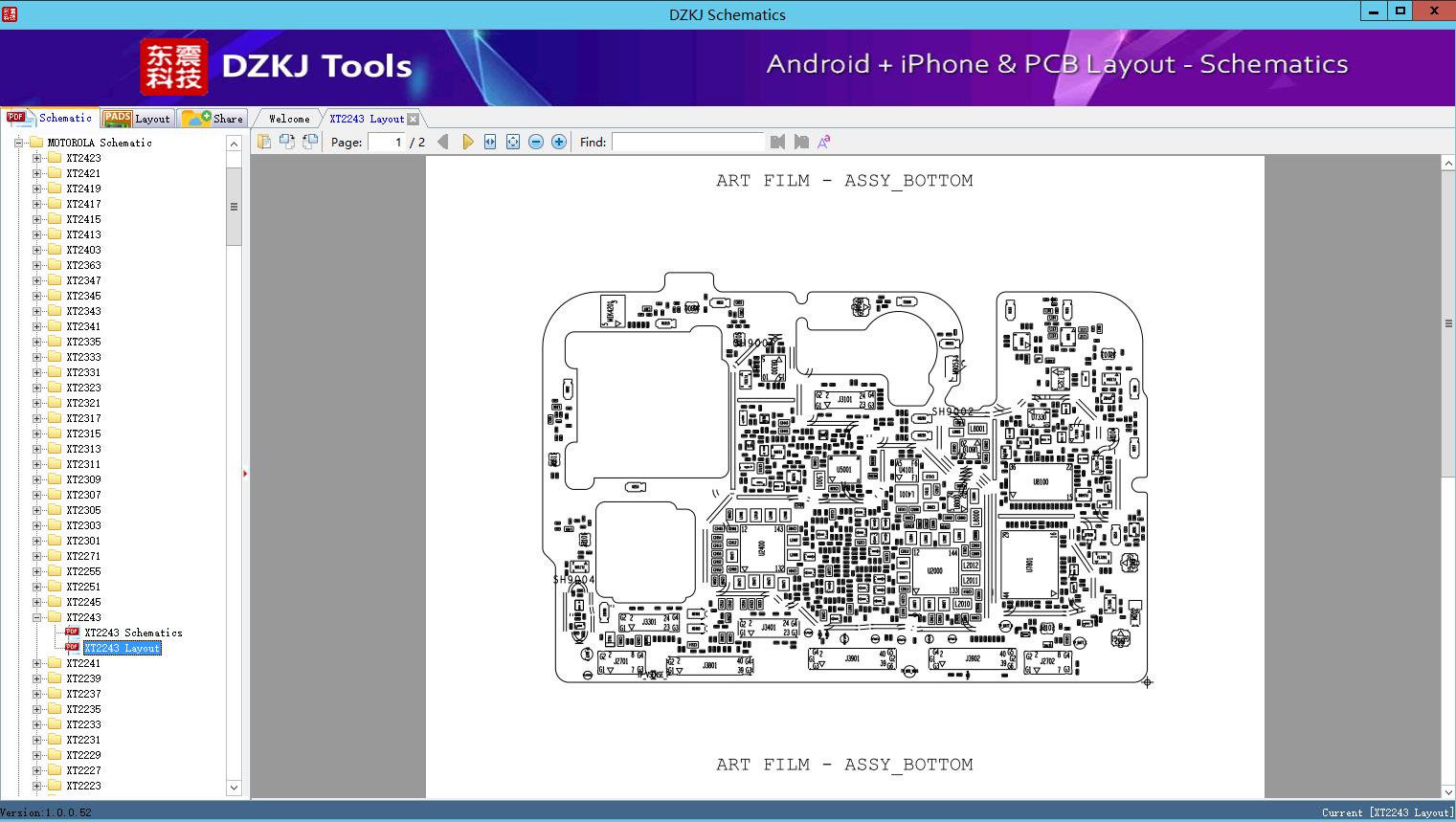Open XT2243 Schematics document
Screen dimensions: 1456x822
pyautogui.click(x=133, y=633)
